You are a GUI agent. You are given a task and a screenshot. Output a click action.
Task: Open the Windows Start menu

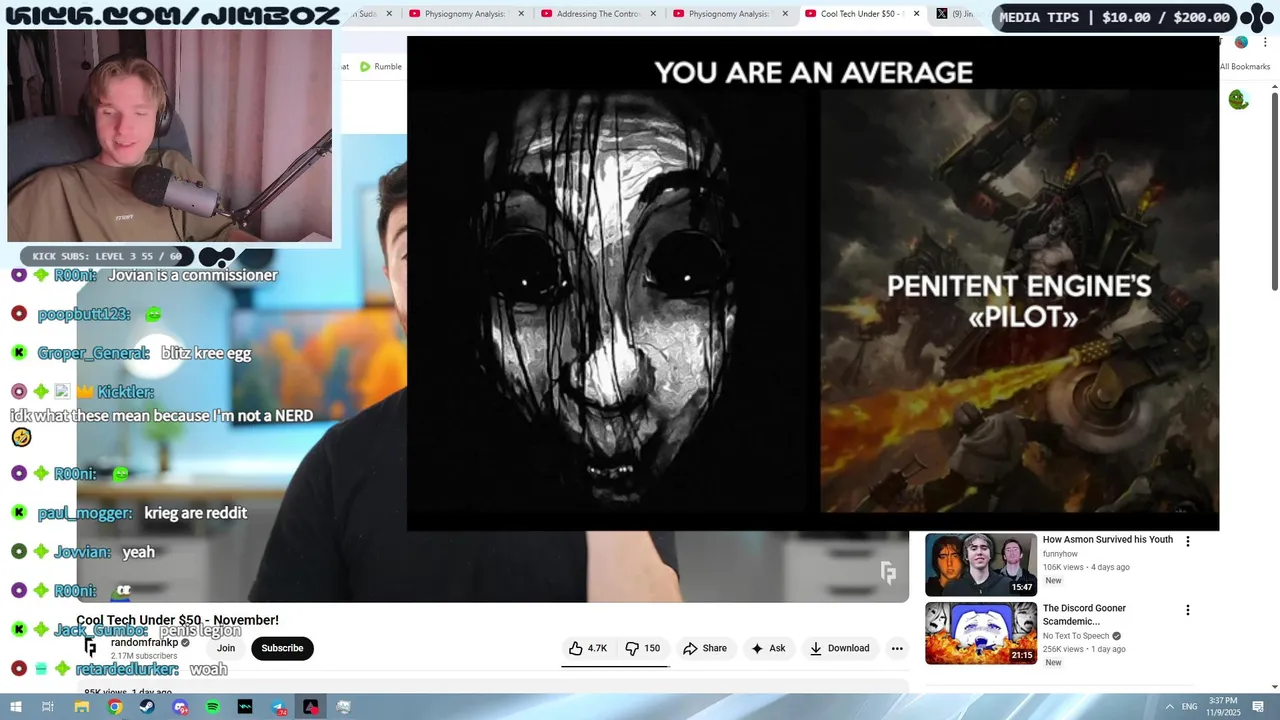pyautogui.click(x=18, y=707)
